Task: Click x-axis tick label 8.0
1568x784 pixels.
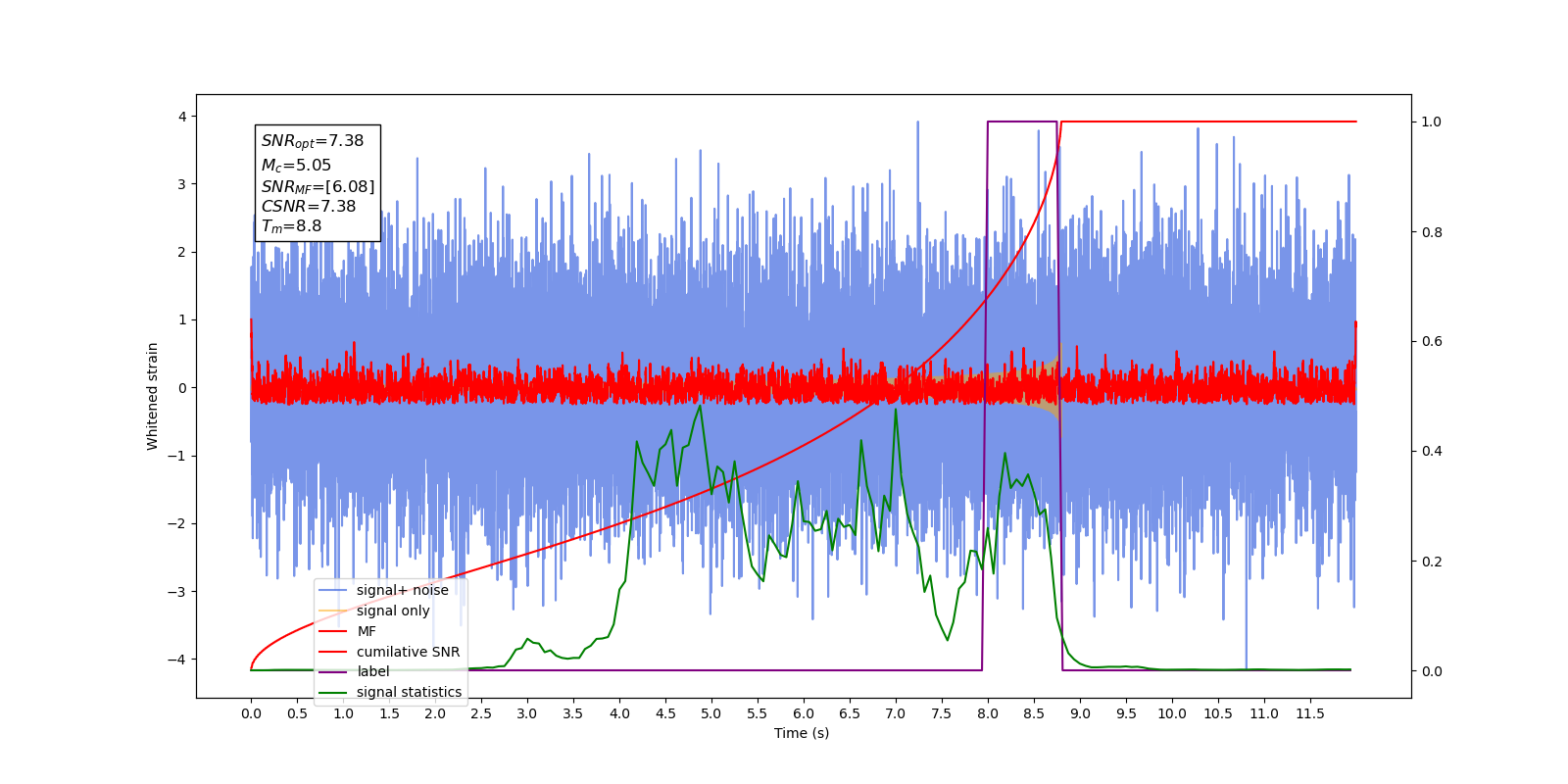Action: (988, 713)
